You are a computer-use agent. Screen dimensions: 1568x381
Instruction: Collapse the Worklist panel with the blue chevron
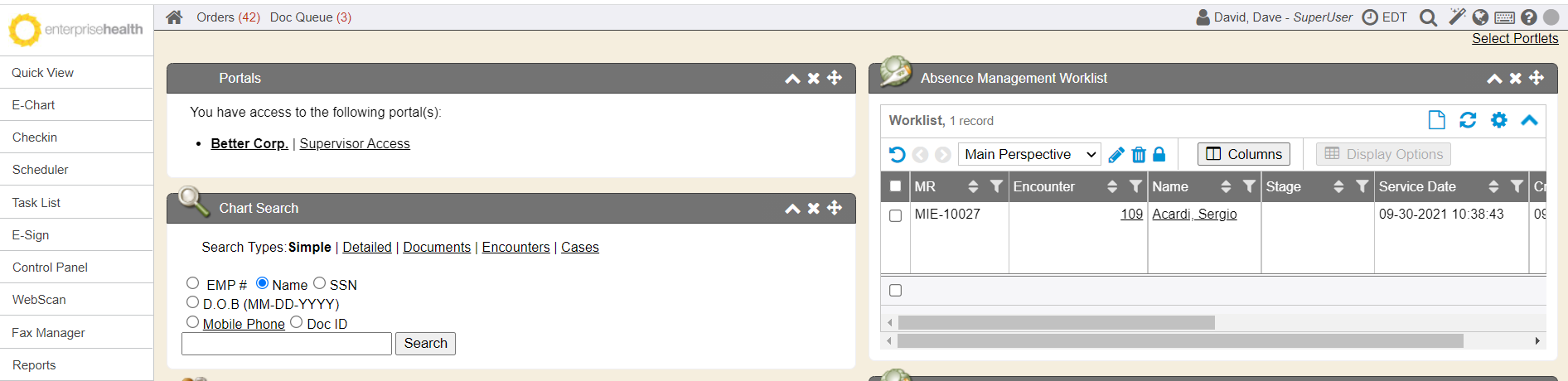tap(1529, 120)
